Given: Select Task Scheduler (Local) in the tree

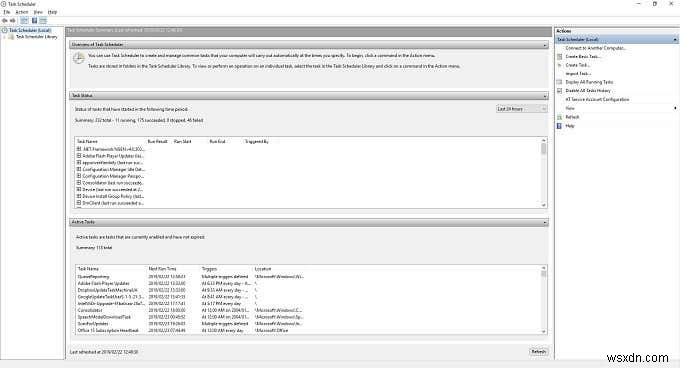Looking at the screenshot, I should [30, 30].
